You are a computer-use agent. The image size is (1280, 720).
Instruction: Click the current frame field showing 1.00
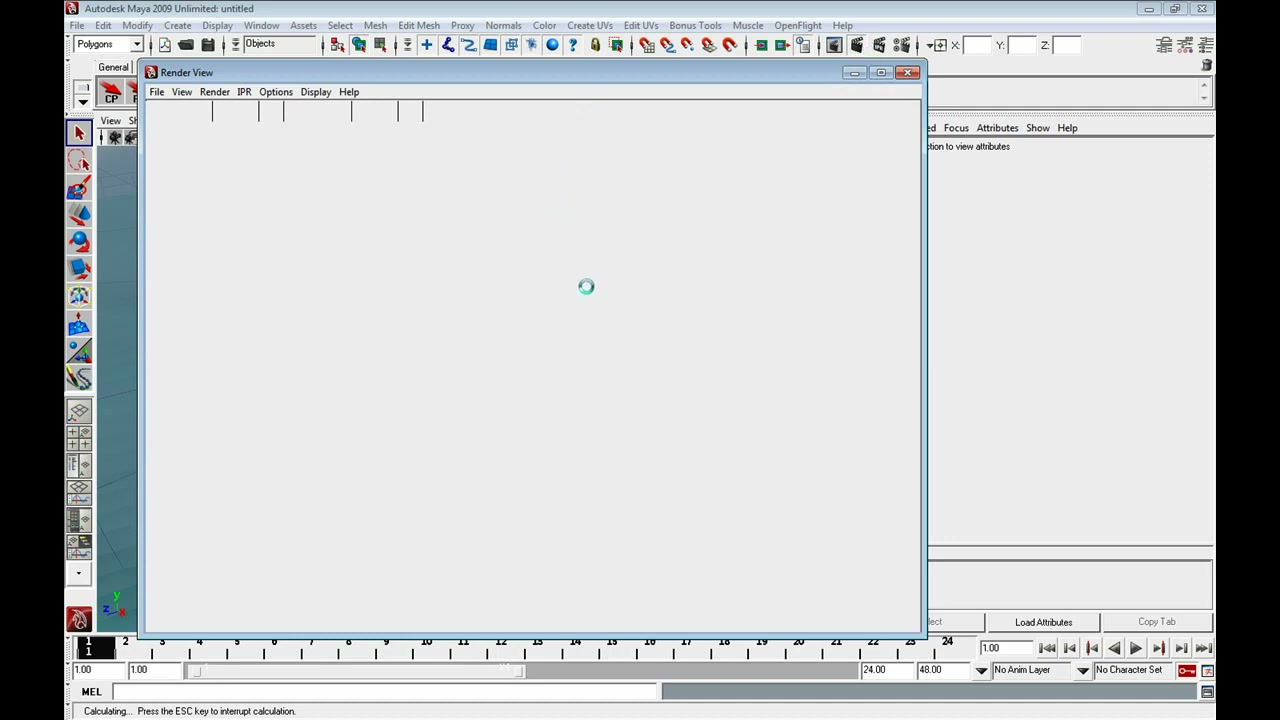(x=1005, y=648)
